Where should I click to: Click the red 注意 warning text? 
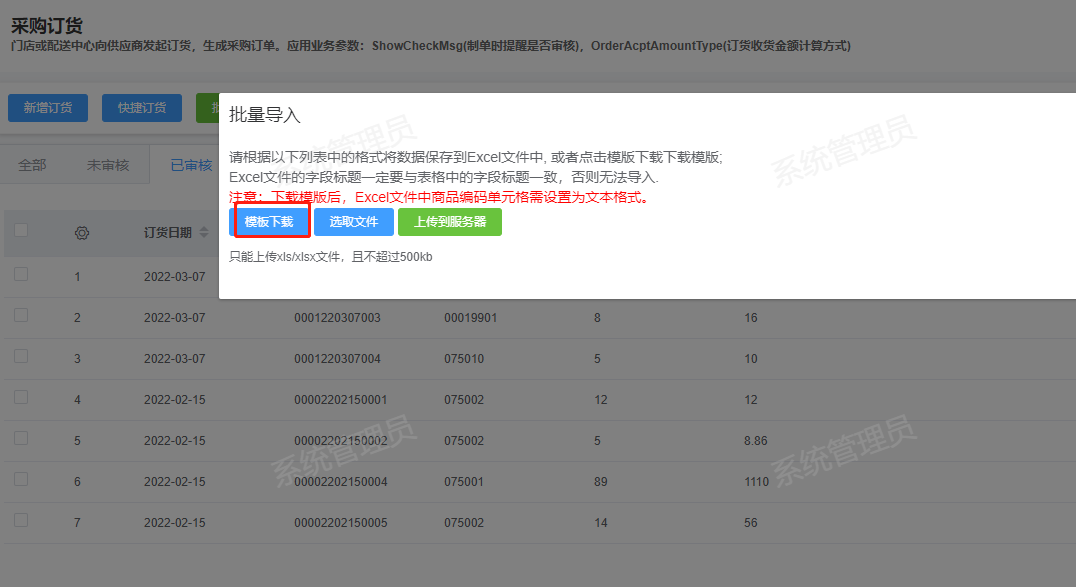440,197
